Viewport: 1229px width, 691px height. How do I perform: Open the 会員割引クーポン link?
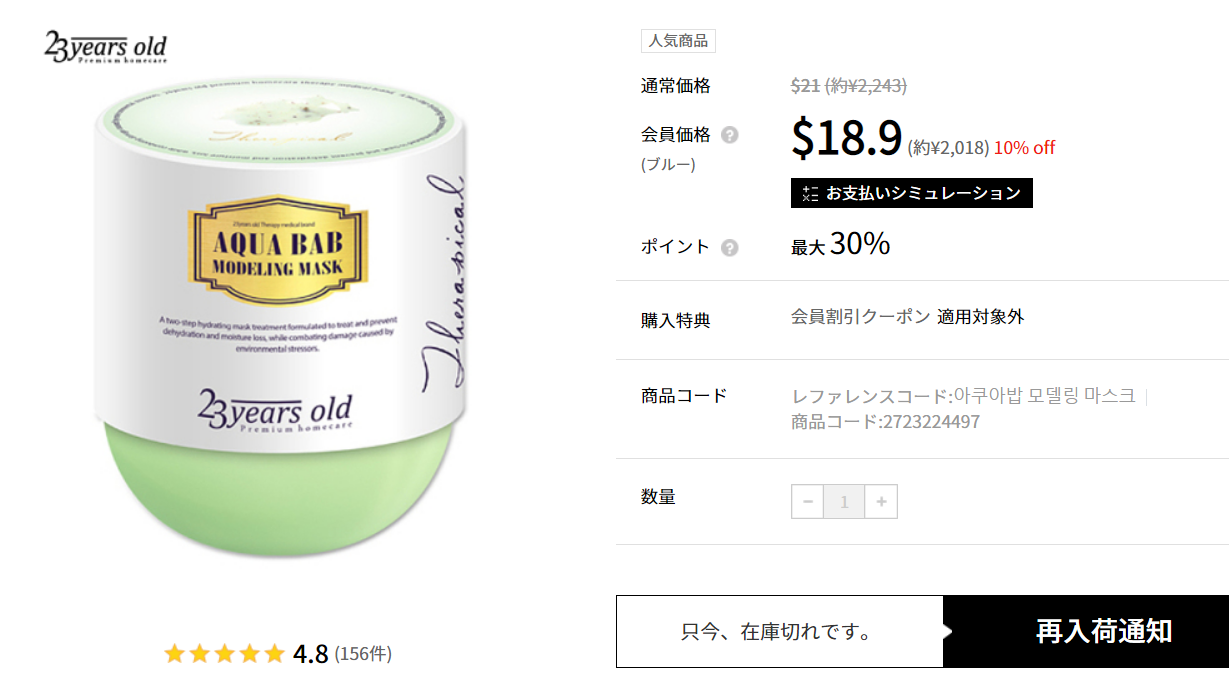tap(860, 317)
